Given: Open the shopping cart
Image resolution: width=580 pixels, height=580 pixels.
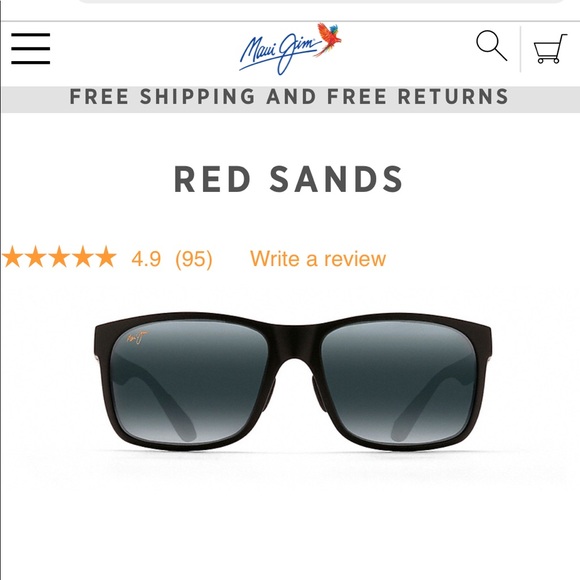Looking at the screenshot, I should 550,48.
